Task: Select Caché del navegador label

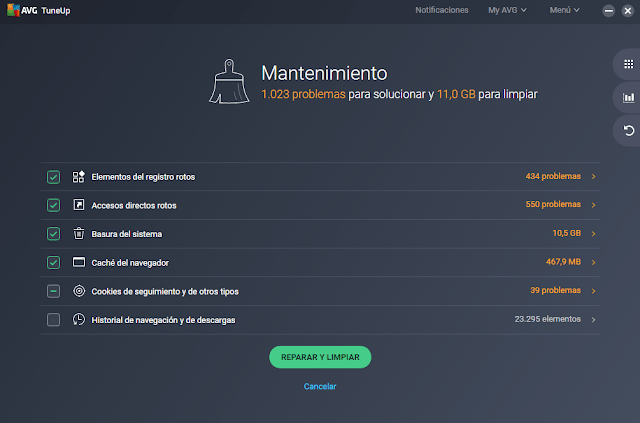Action: (x=130, y=263)
